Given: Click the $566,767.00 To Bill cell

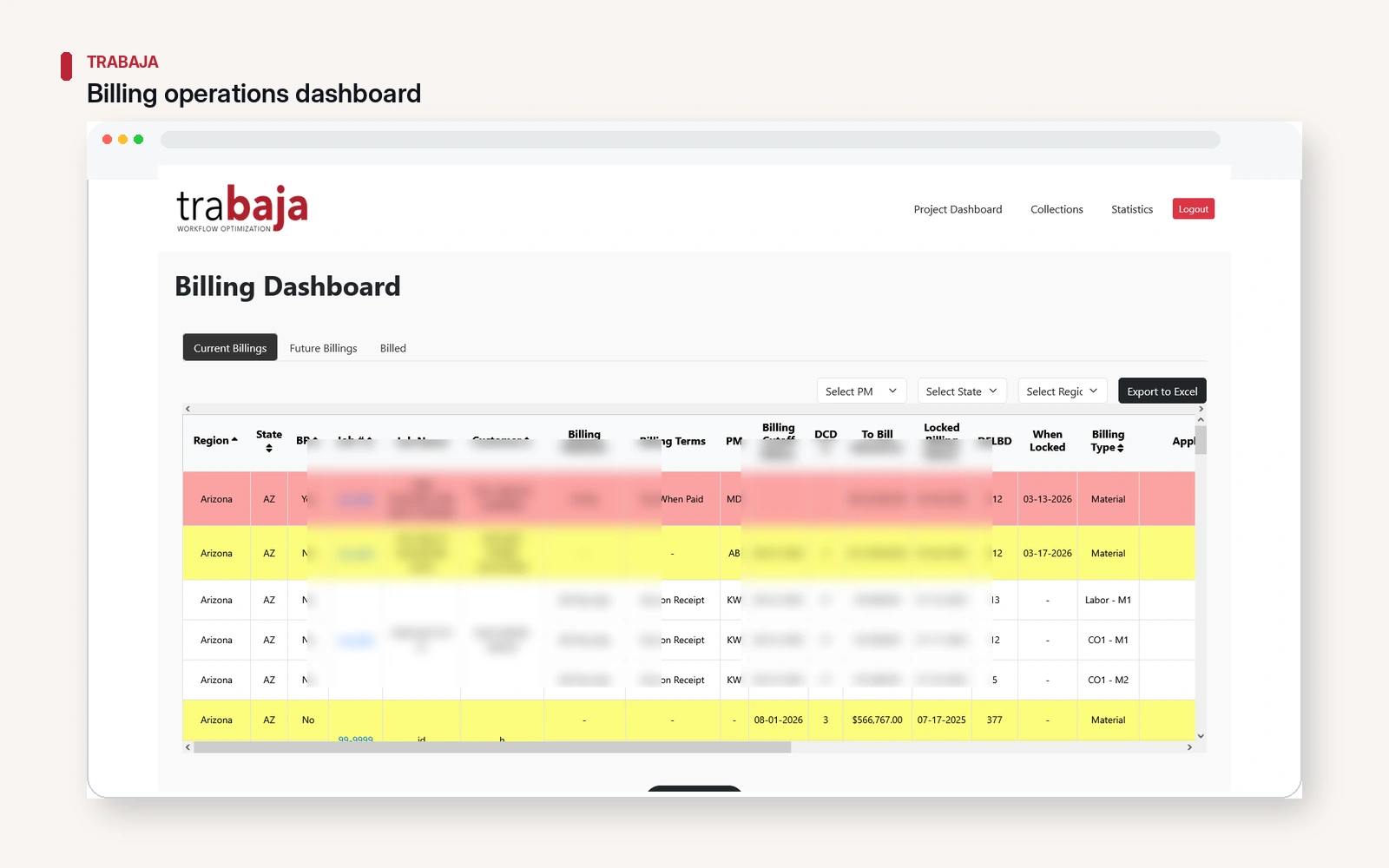Looking at the screenshot, I should click(x=877, y=720).
